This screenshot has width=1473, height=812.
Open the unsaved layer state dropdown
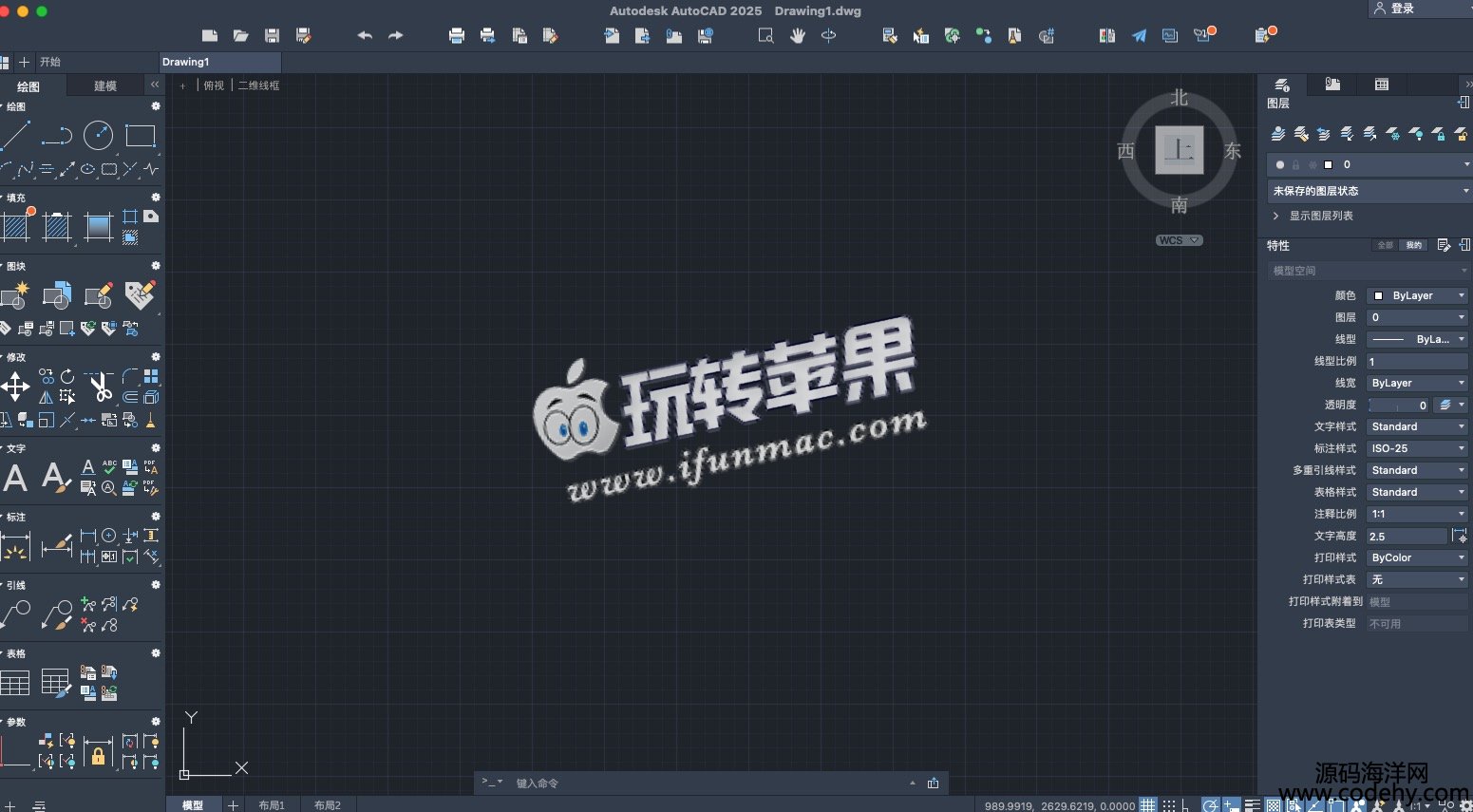1369,191
